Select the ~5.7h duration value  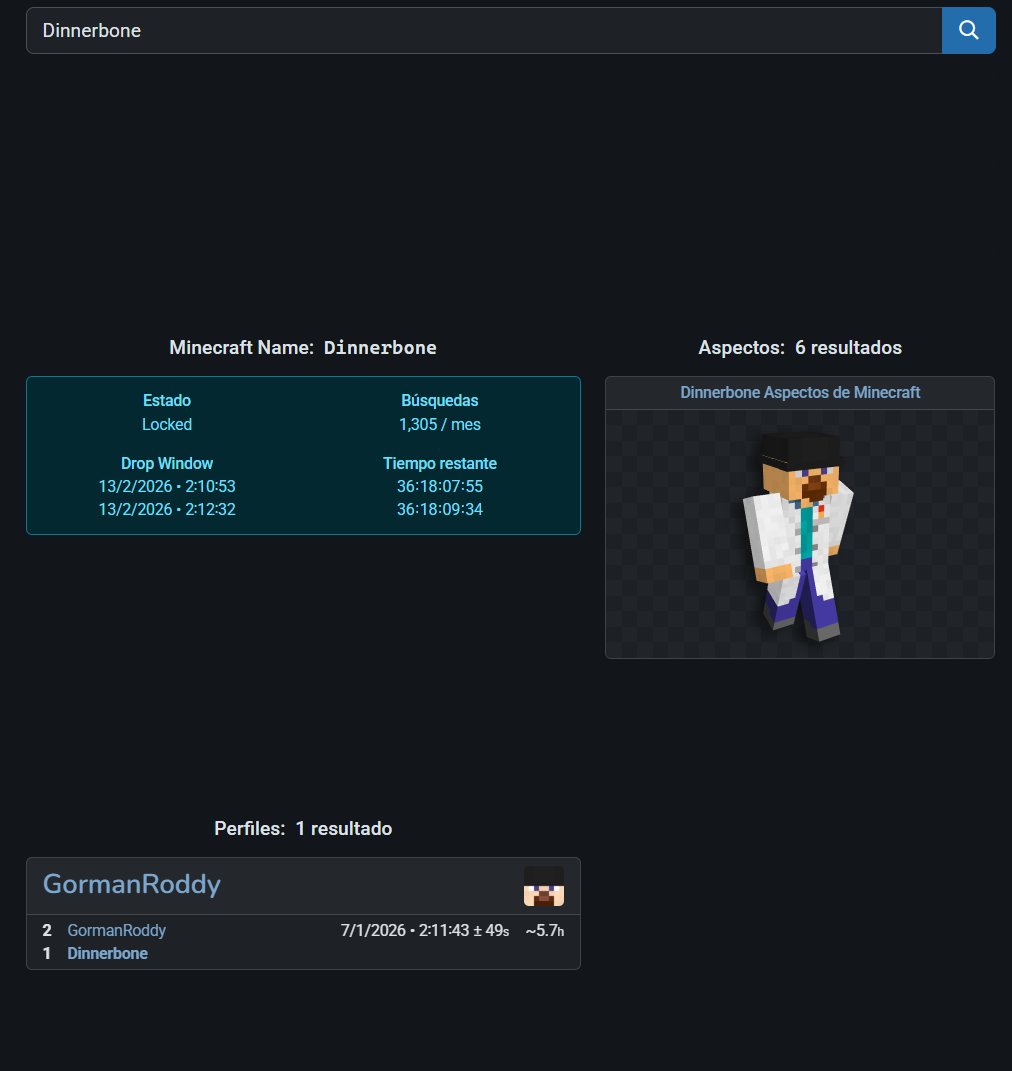[x=544, y=930]
